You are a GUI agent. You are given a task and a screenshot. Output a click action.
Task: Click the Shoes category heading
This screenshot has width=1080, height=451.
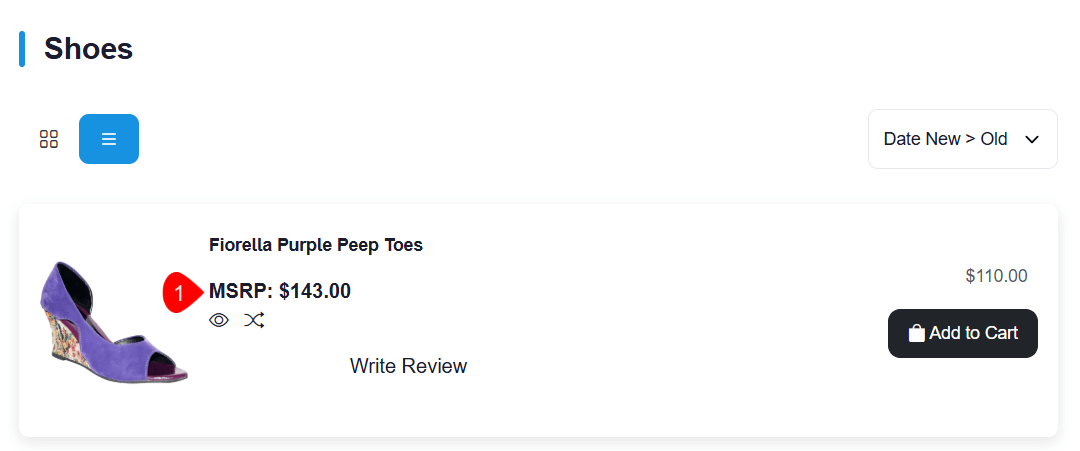[88, 48]
